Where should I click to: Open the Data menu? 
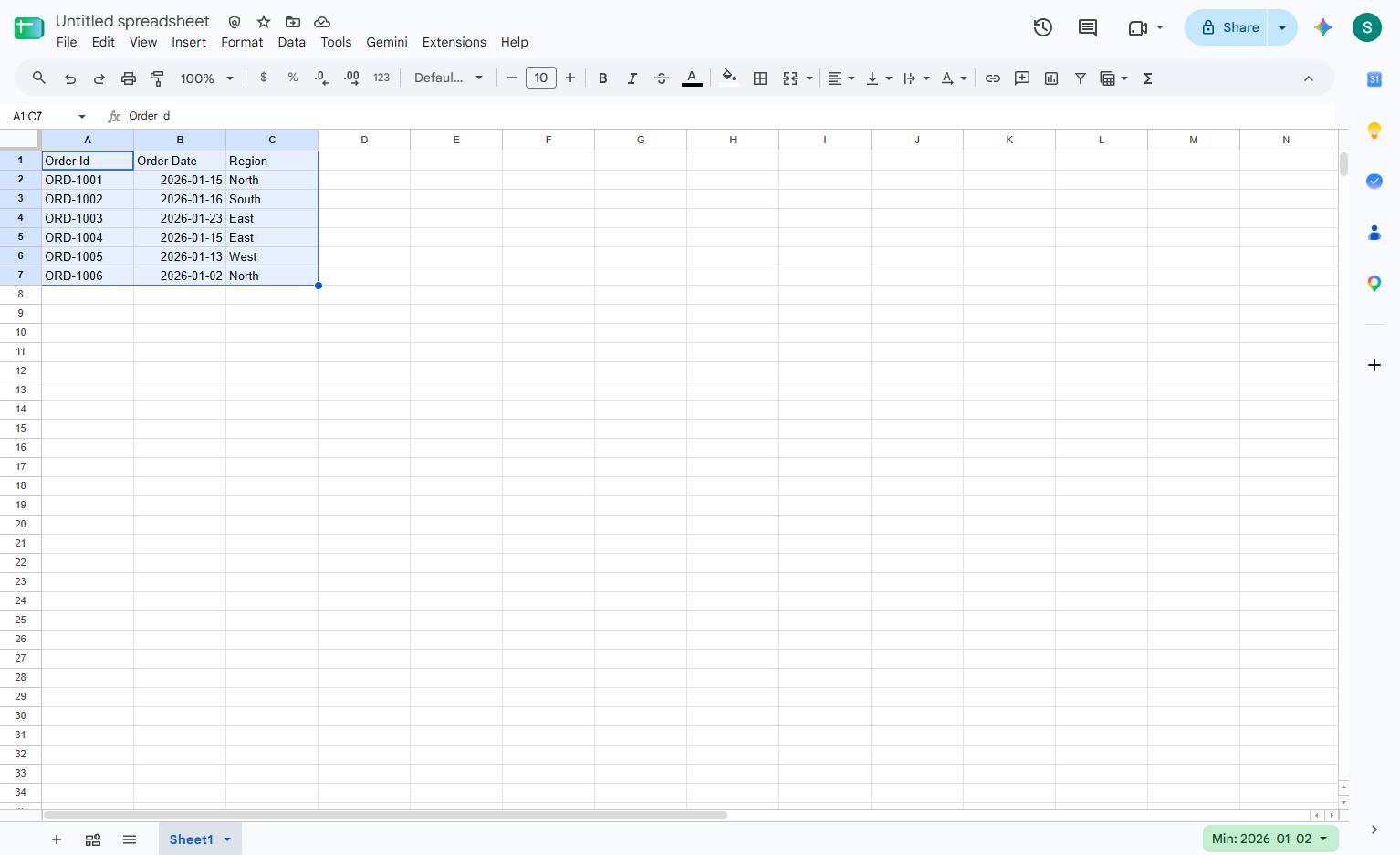point(292,42)
